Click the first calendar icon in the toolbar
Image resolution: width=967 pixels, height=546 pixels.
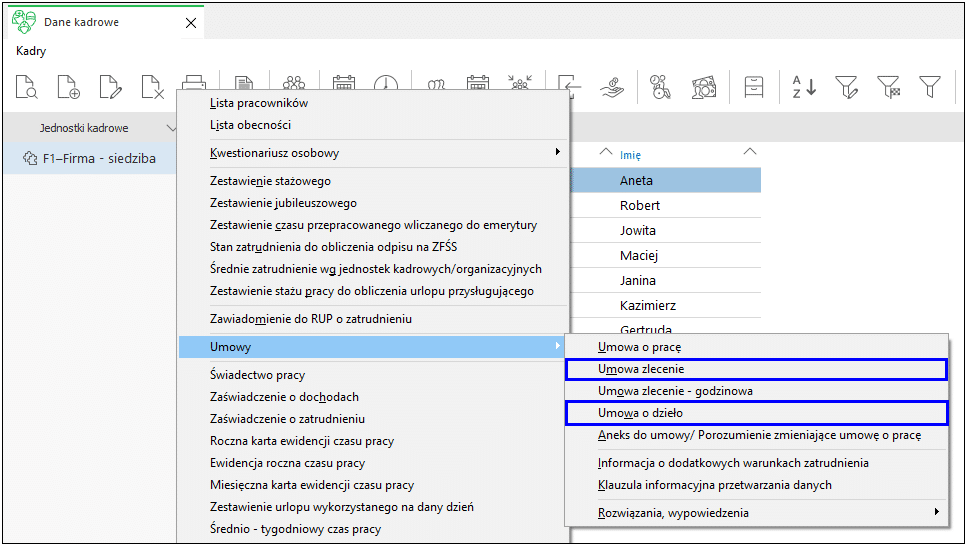click(x=344, y=83)
